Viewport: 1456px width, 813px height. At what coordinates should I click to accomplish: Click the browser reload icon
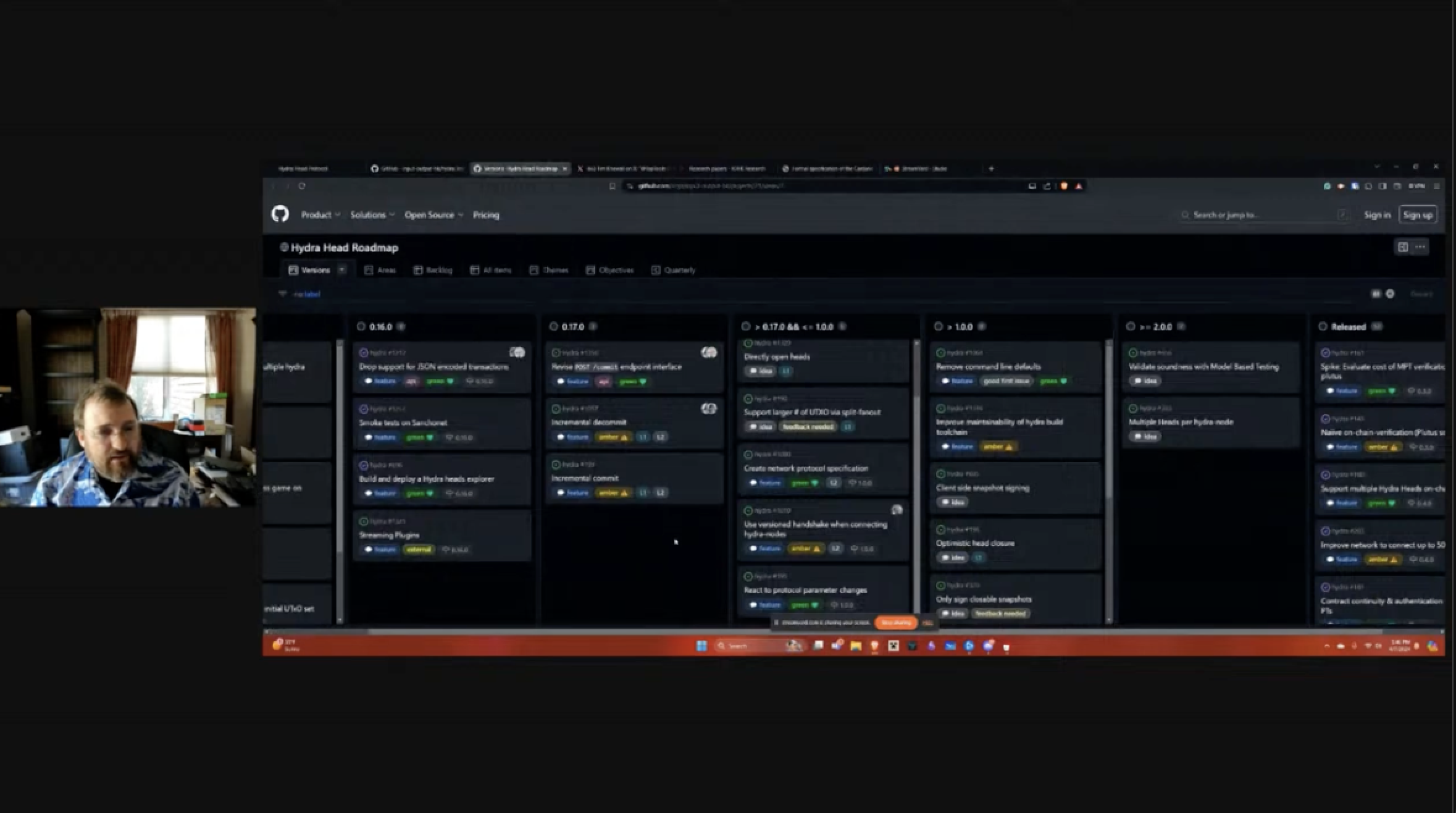[302, 186]
